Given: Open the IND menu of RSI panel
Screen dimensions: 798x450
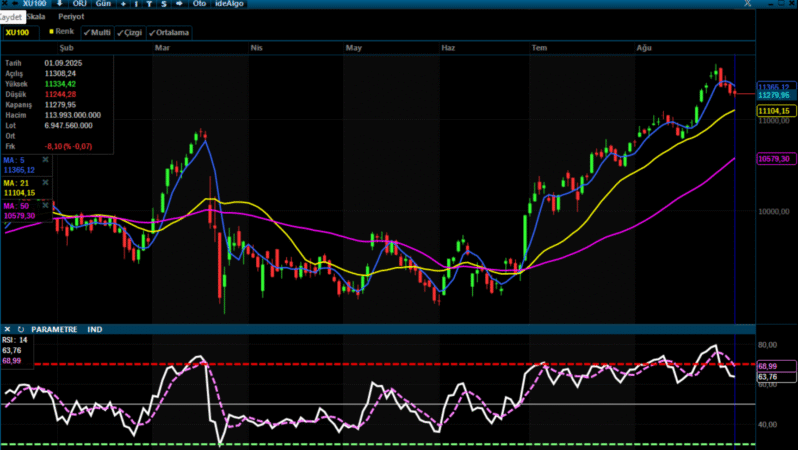Looking at the screenshot, I should [95, 329].
